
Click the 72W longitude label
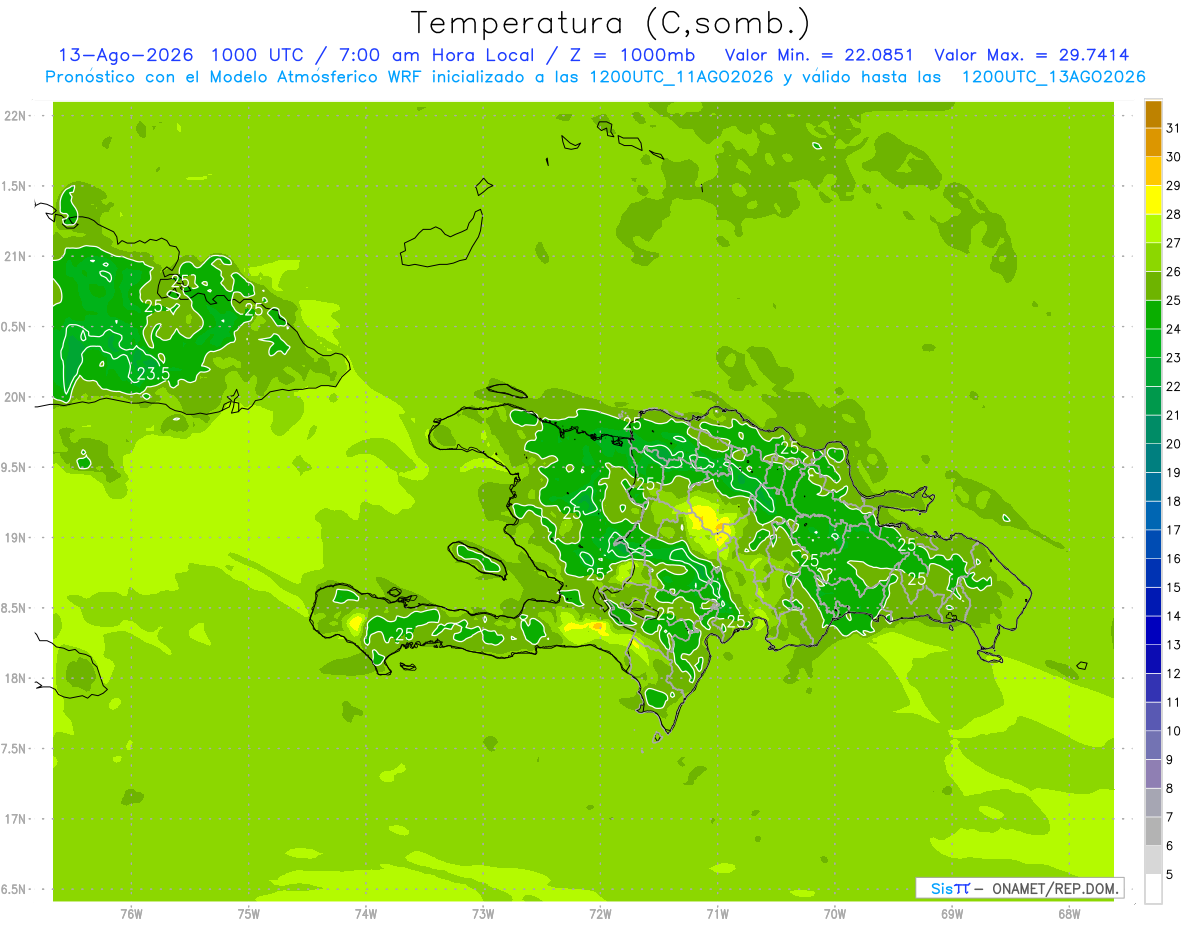[x=600, y=914]
